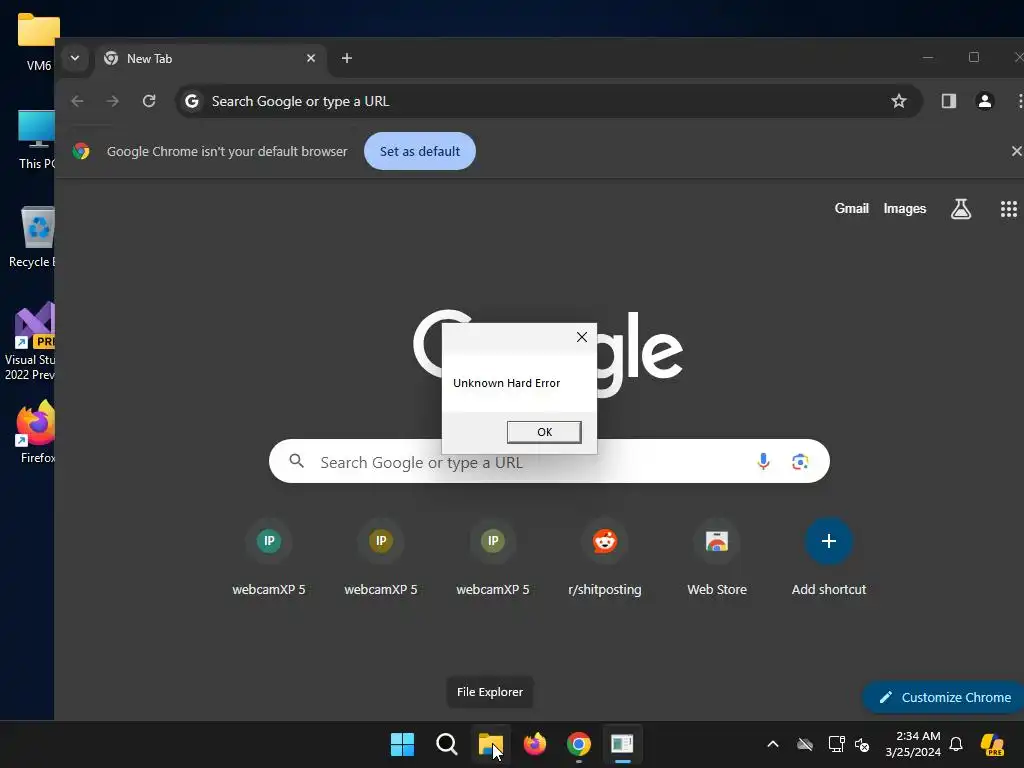The image size is (1024, 768).
Task: Open the Search Labs flask icon
Action: point(961,209)
